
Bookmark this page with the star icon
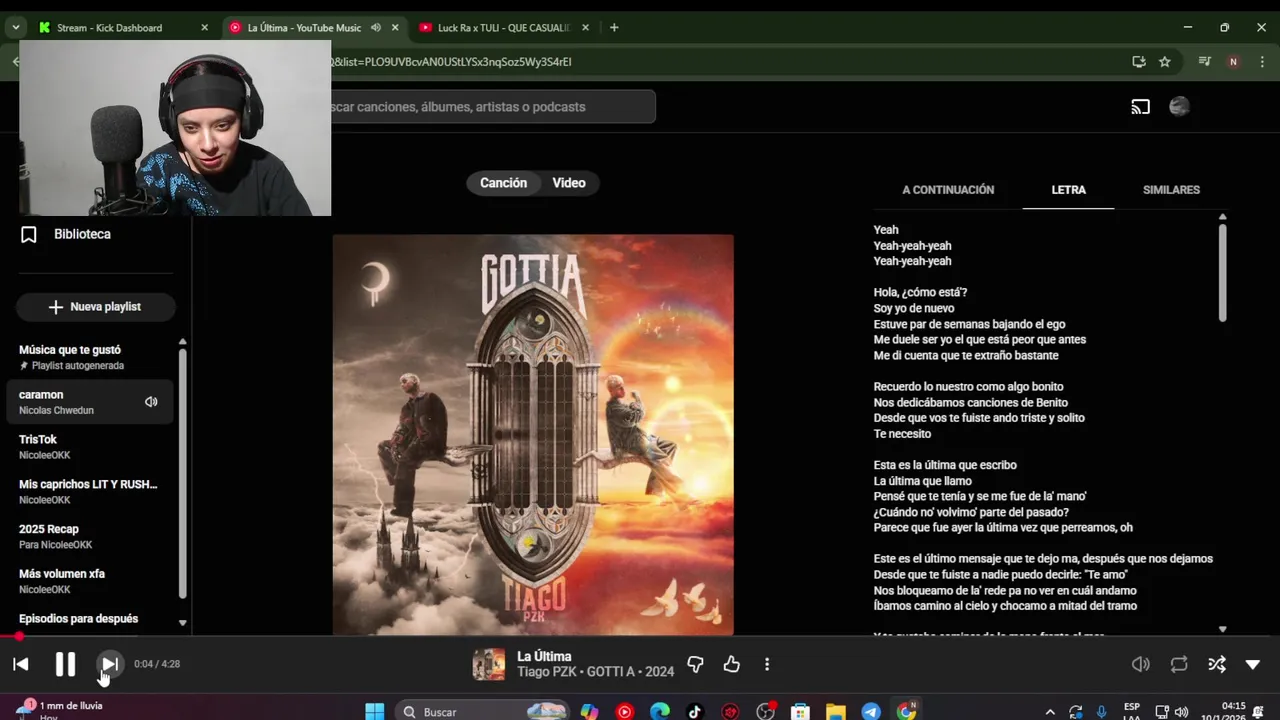tap(1165, 62)
